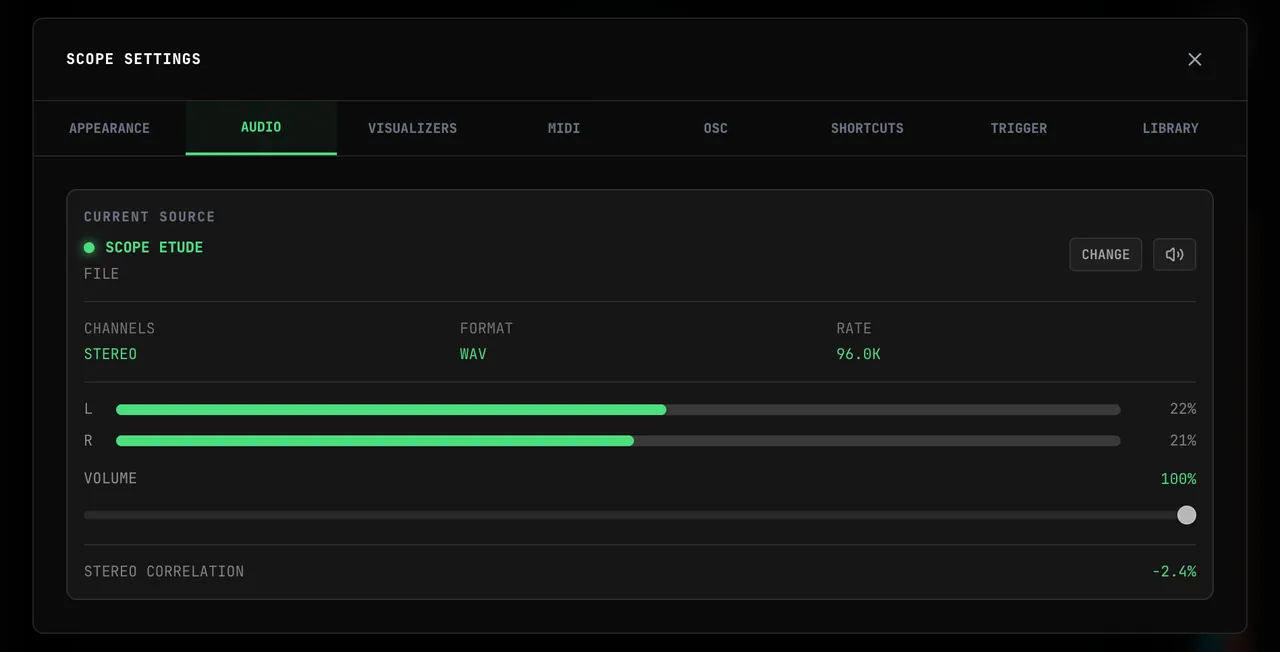This screenshot has height=652, width=1280.
Task: Go to the MIDI tab
Action: 564,128
